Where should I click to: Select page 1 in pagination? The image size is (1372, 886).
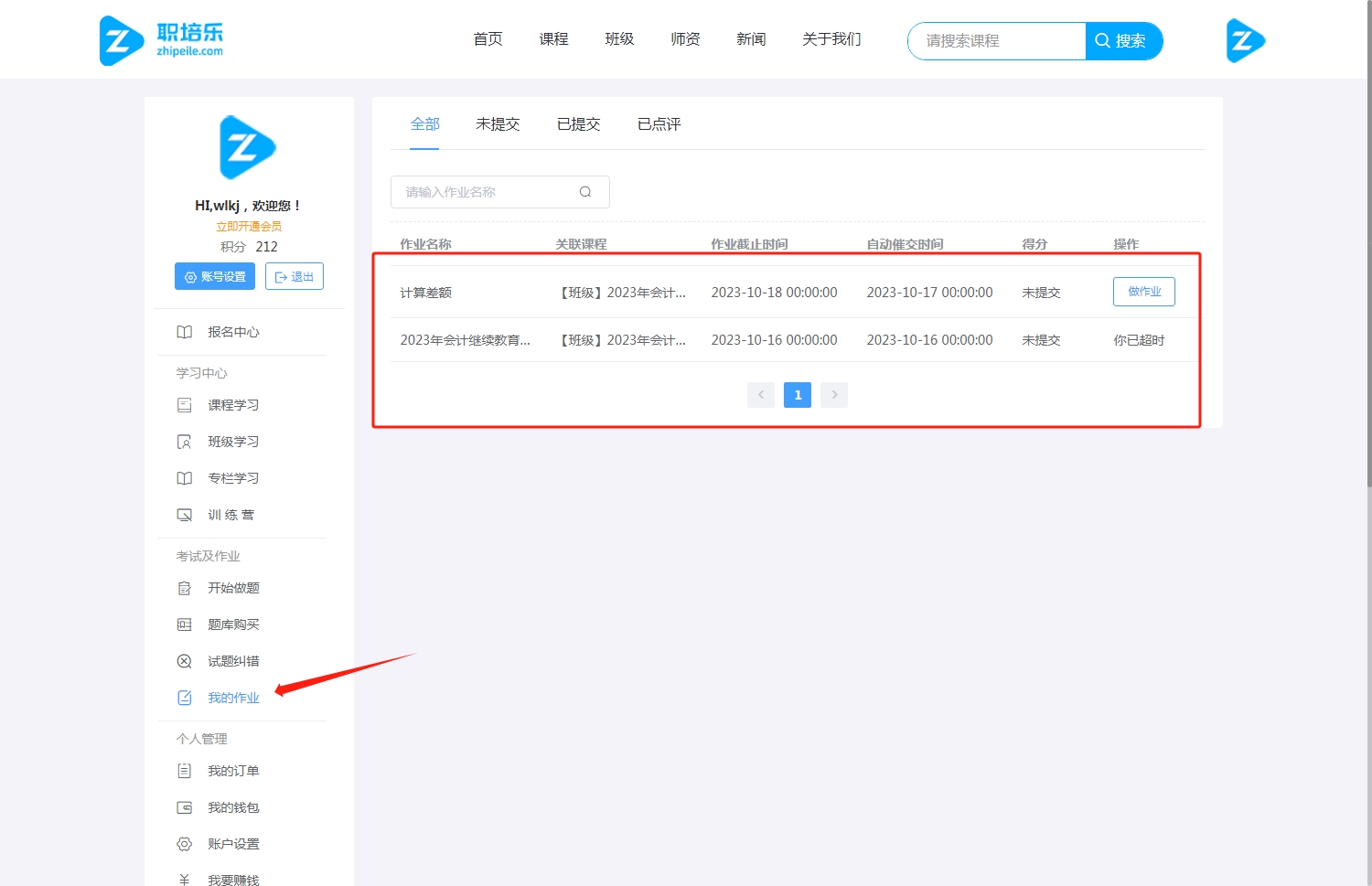(x=798, y=395)
